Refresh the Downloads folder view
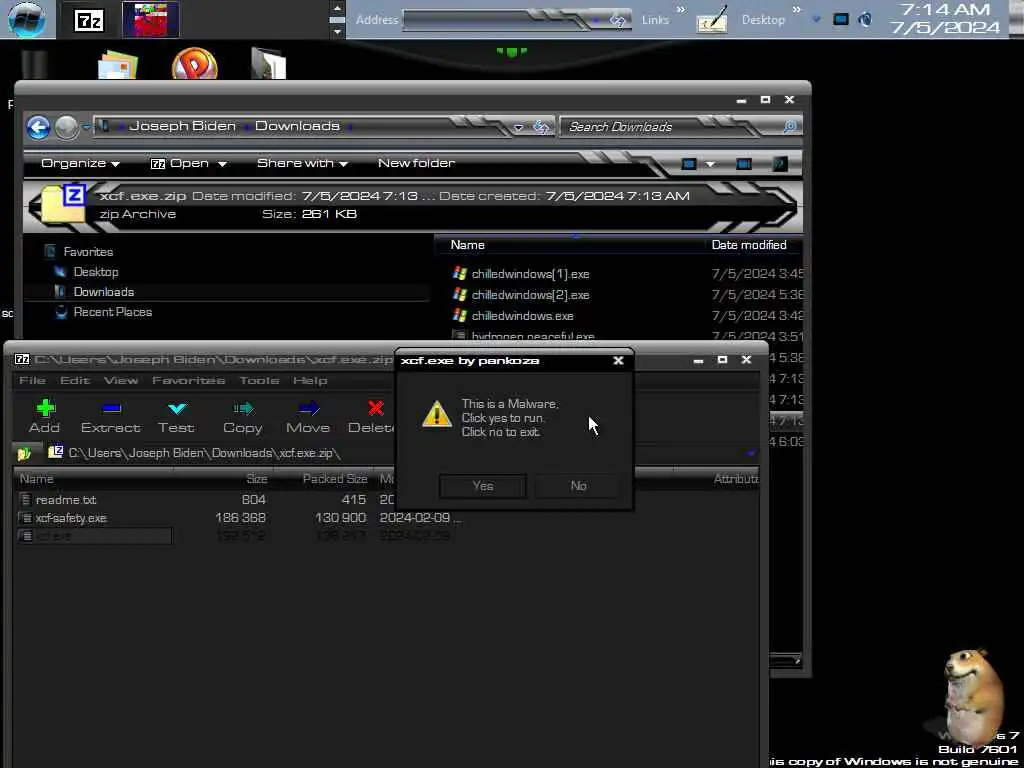 [x=541, y=127]
